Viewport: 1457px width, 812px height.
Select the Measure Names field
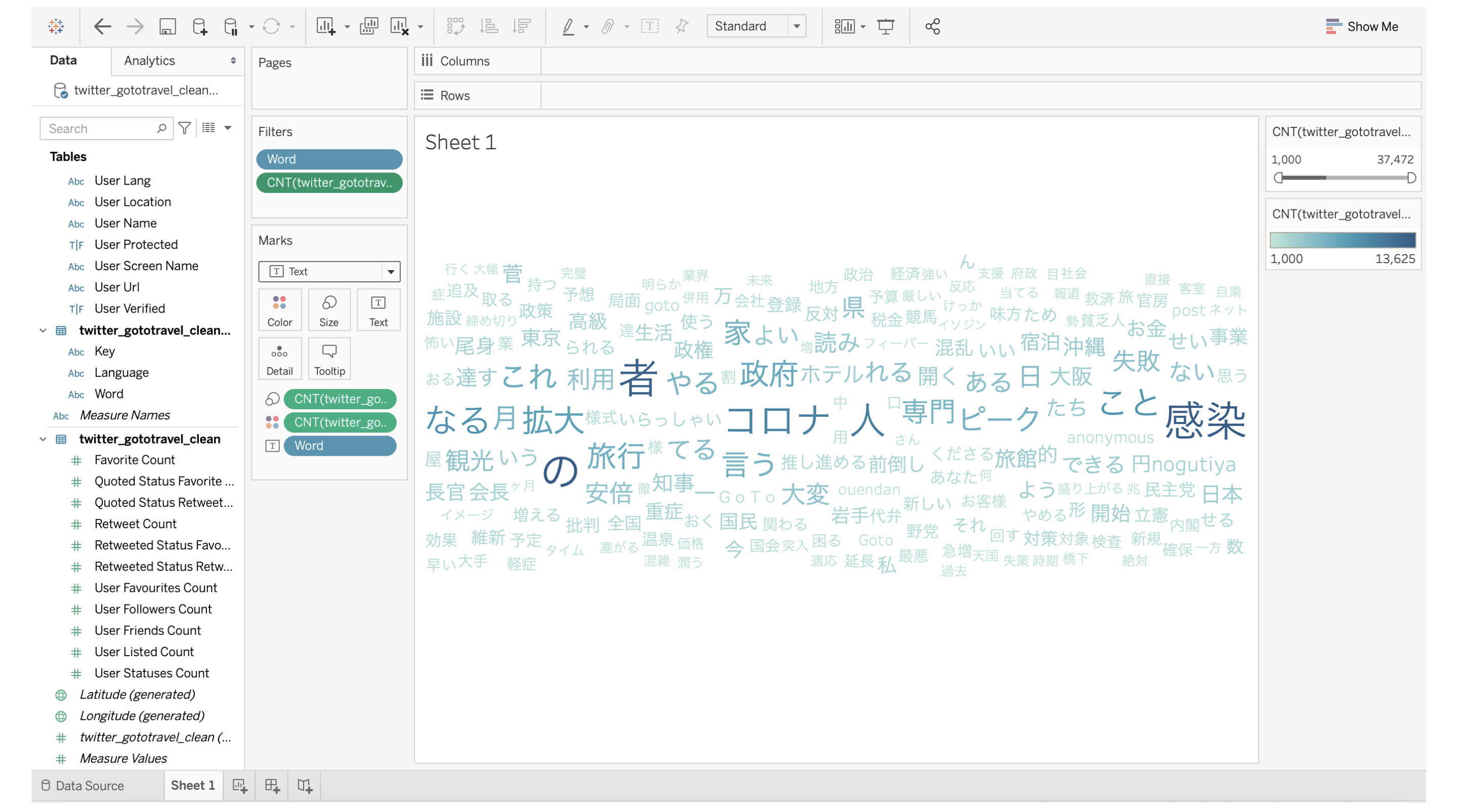point(125,415)
